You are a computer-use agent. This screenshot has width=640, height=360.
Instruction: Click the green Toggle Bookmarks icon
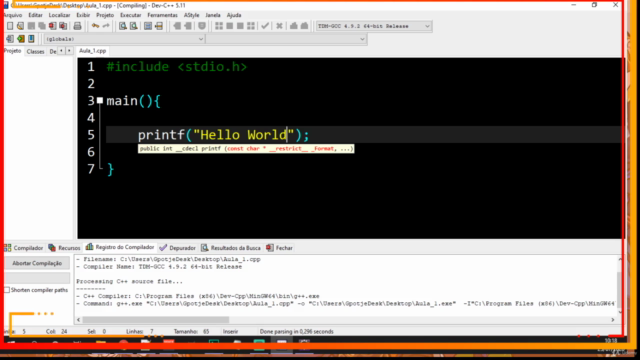coord(20,39)
